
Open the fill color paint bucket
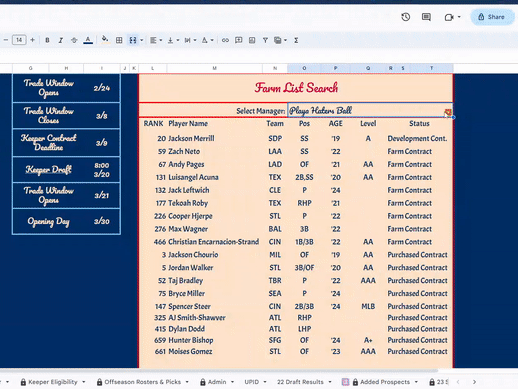tap(105, 40)
